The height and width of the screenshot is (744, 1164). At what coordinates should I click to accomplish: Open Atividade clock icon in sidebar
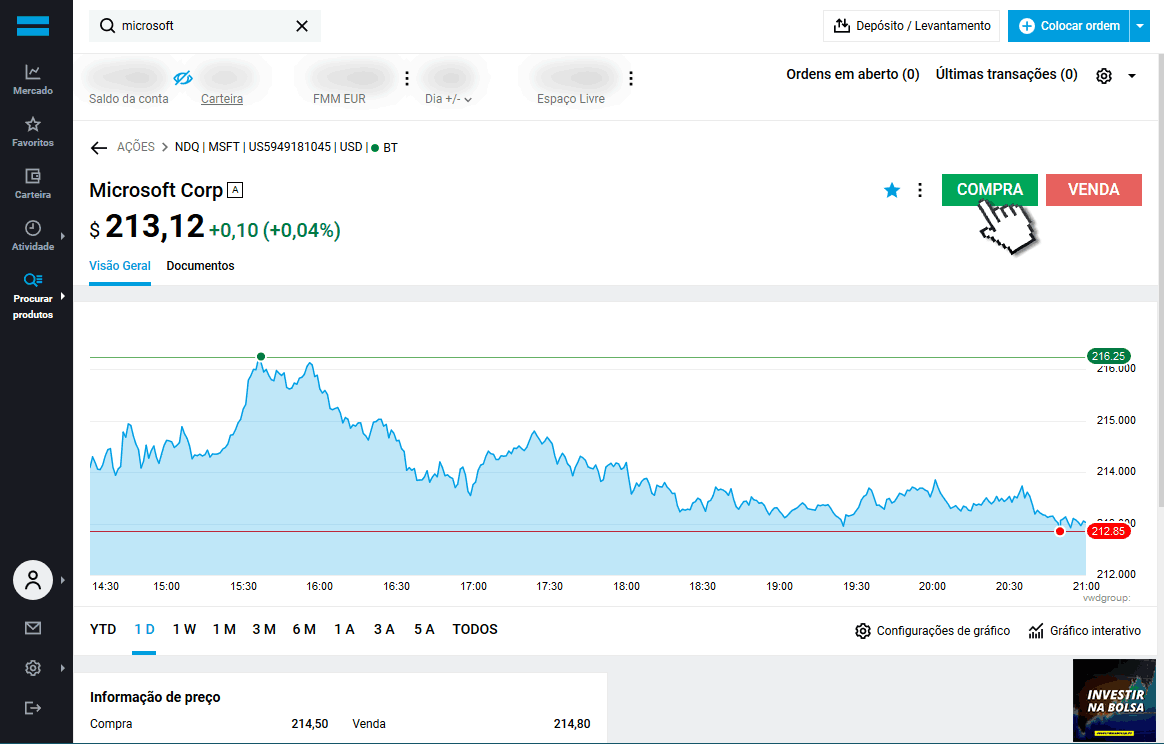(33, 235)
